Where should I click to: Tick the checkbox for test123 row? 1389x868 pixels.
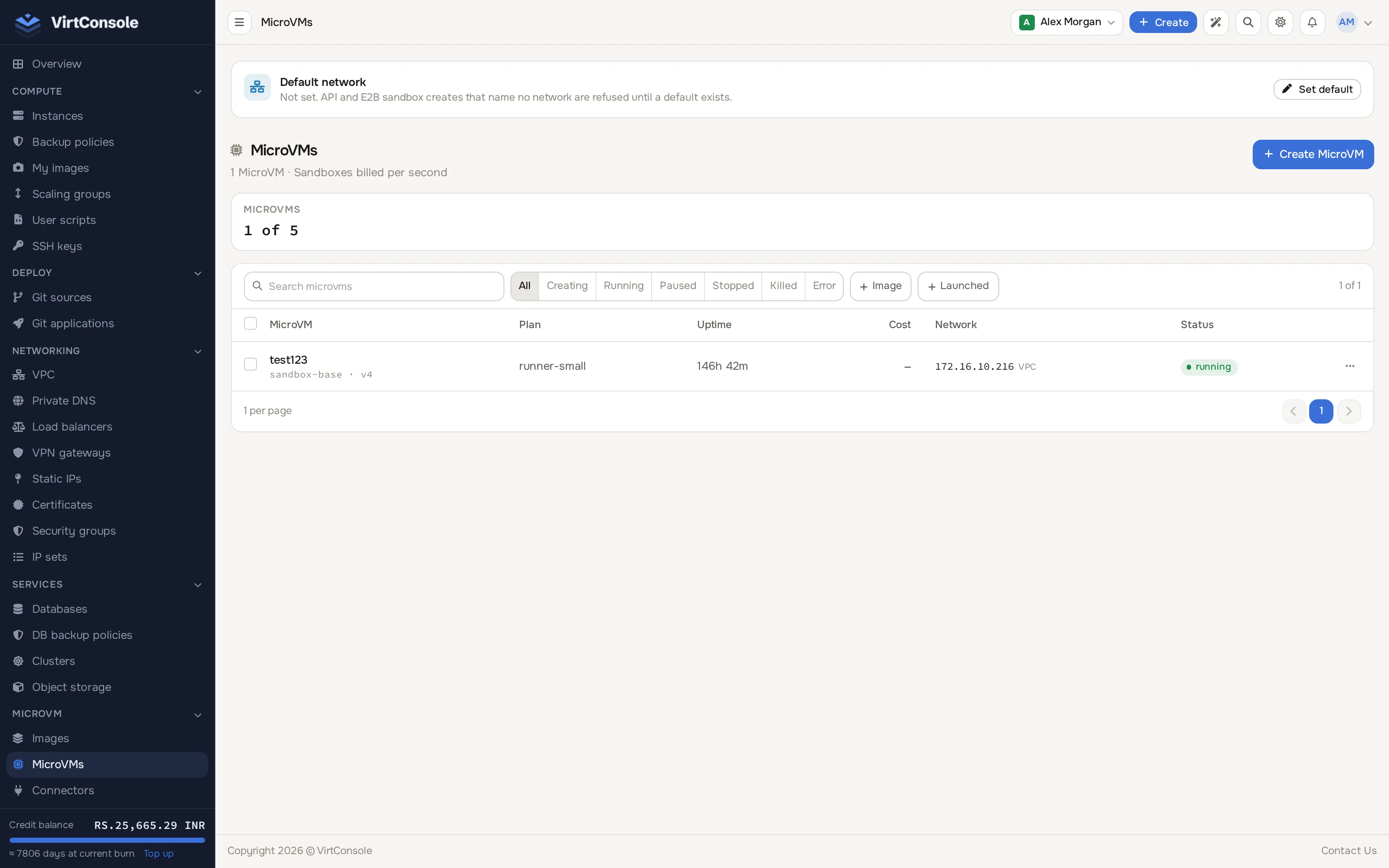point(250,365)
